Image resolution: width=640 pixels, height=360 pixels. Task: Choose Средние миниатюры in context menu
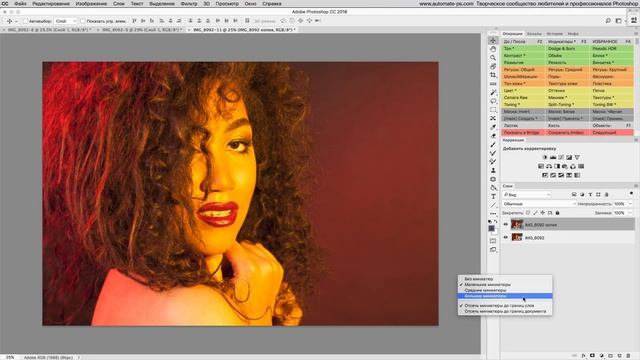[505, 290]
